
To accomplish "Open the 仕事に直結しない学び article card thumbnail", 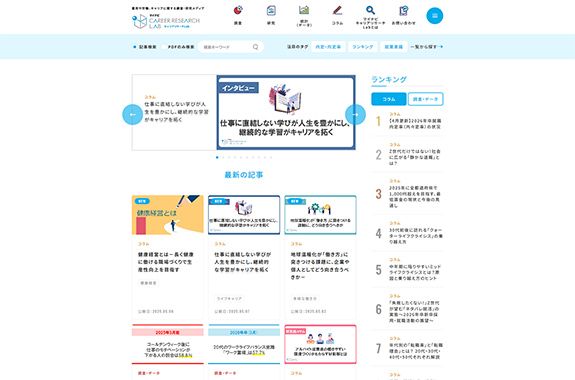I will click(244, 215).
